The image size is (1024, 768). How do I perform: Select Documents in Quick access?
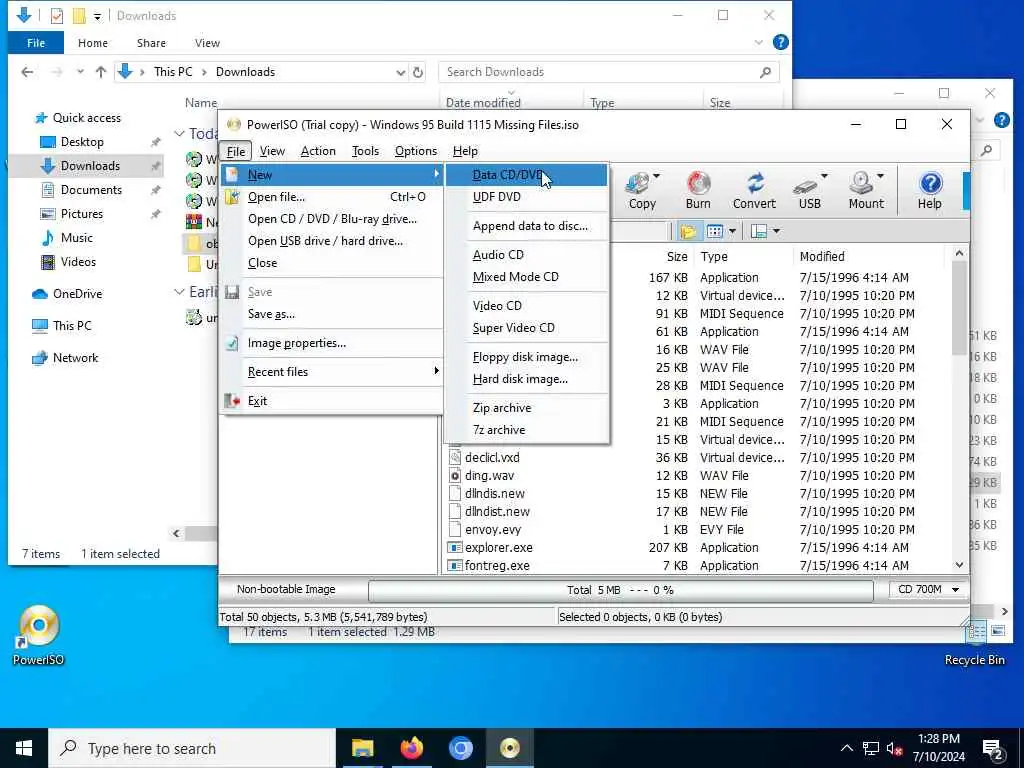(91, 190)
